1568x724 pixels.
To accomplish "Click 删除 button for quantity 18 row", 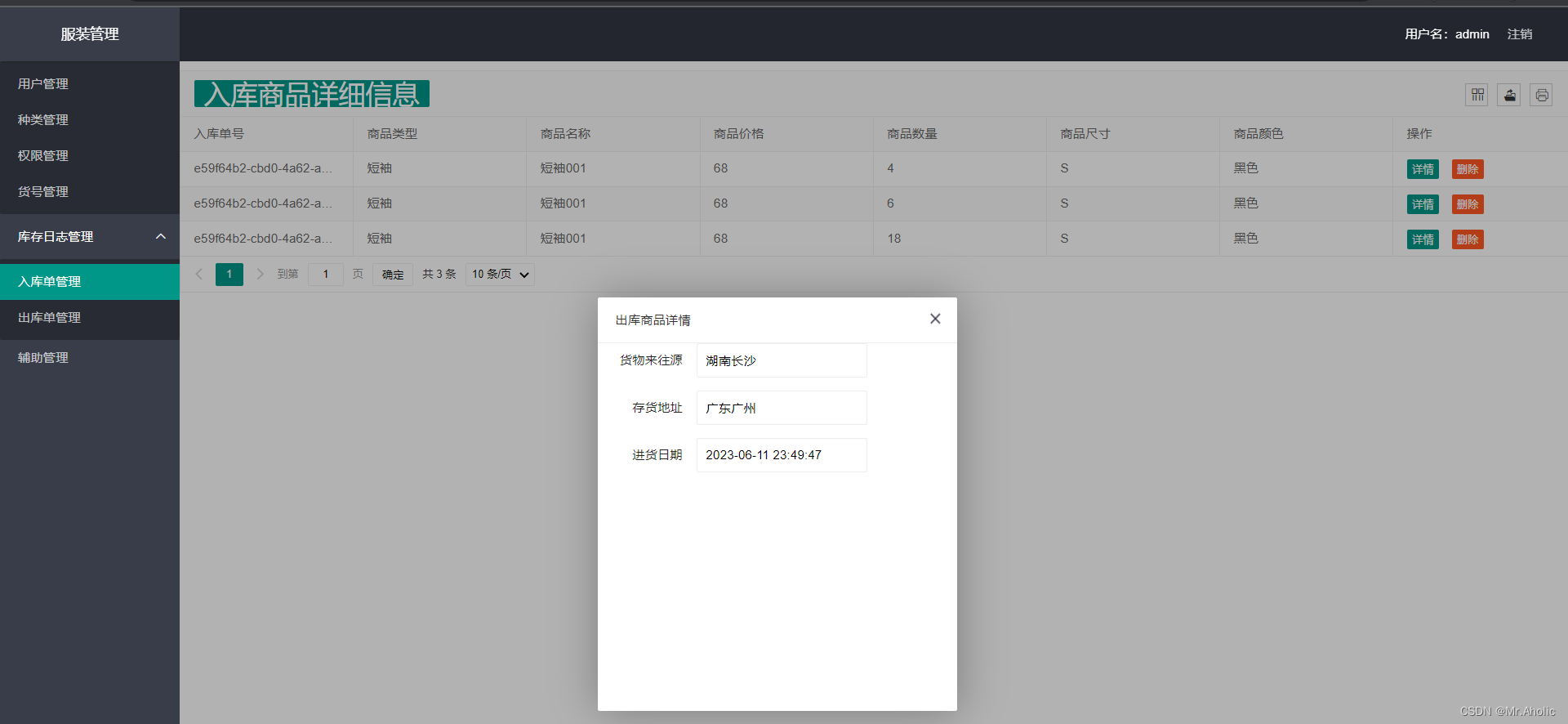I will (1468, 239).
